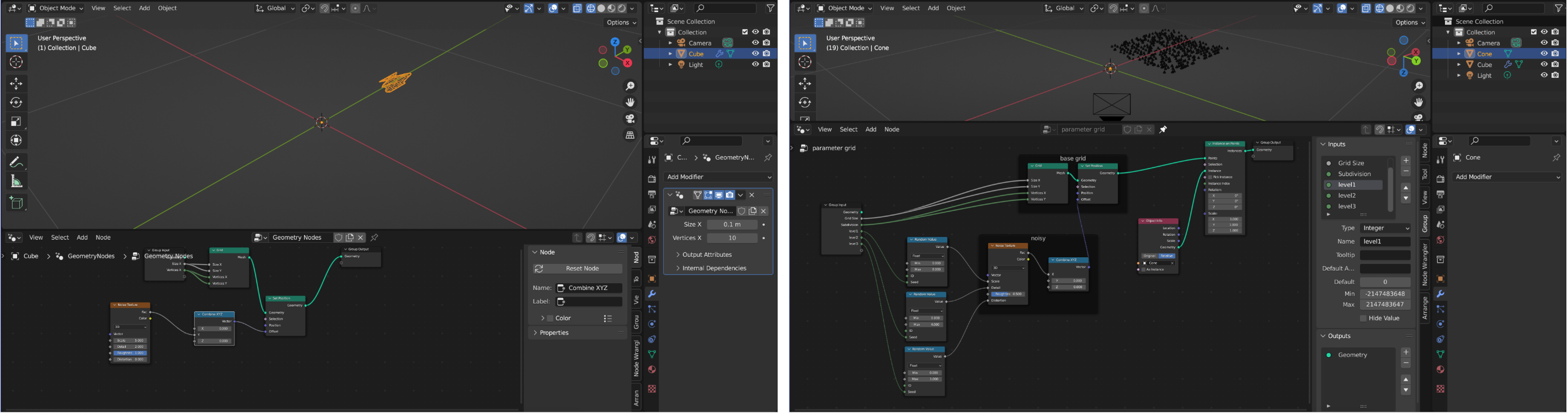Click the plus button beside Inputs list
This screenshot has height=413, width=1568.
point(1405,161)
